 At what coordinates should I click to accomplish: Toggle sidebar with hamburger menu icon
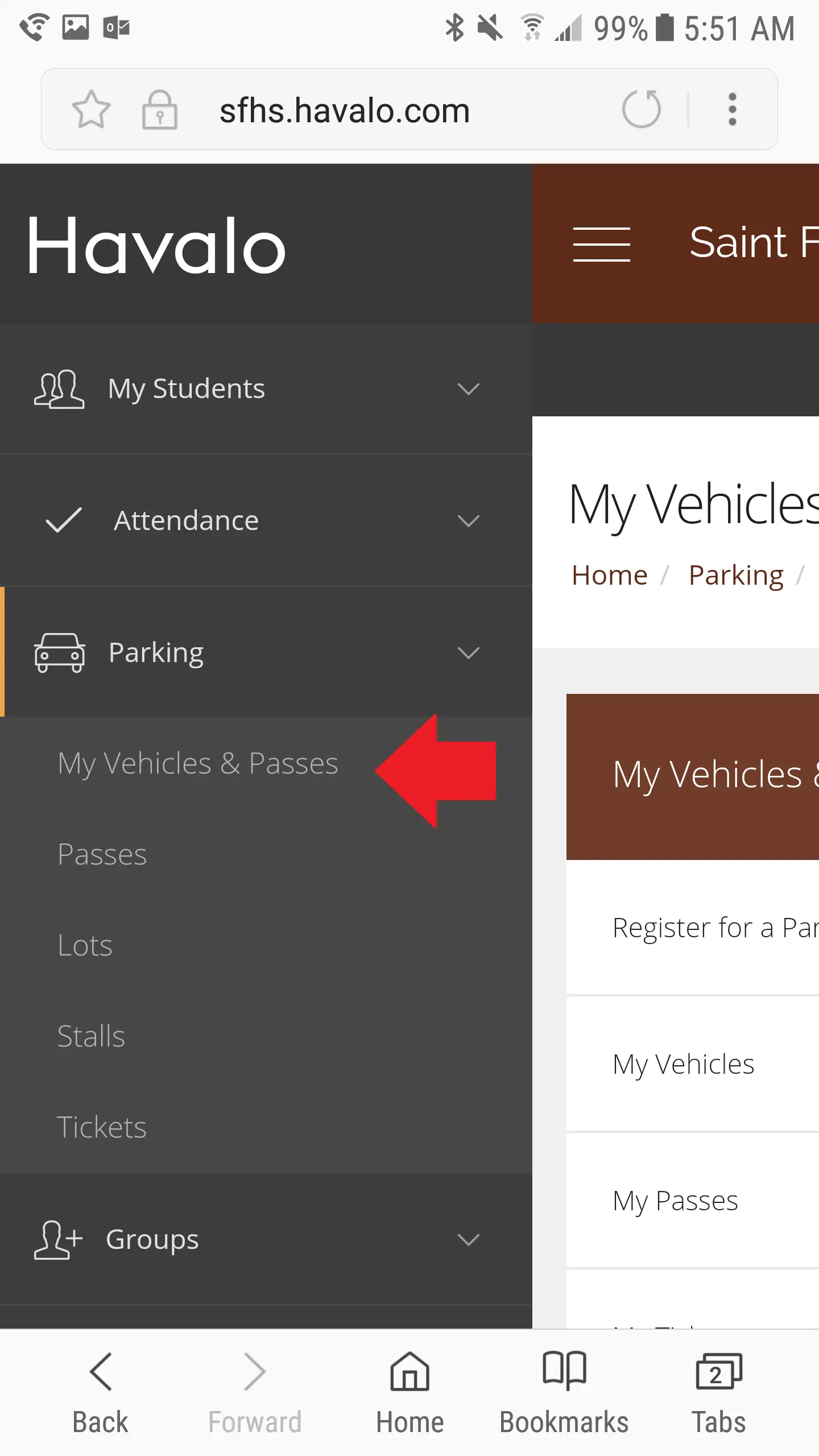[x=602, y=244]
